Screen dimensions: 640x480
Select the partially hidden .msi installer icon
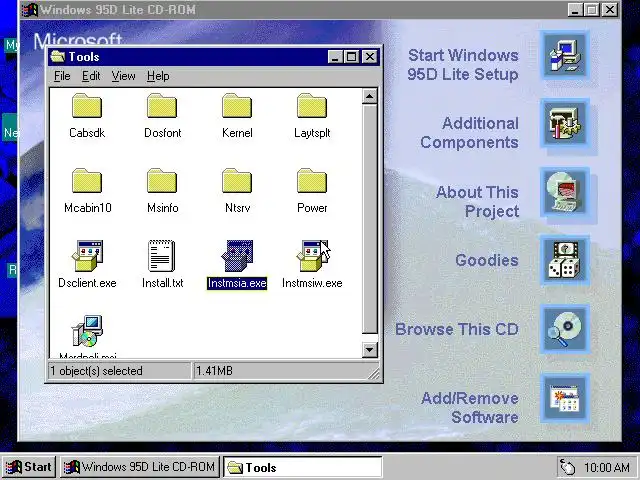(x=87, y=331)
